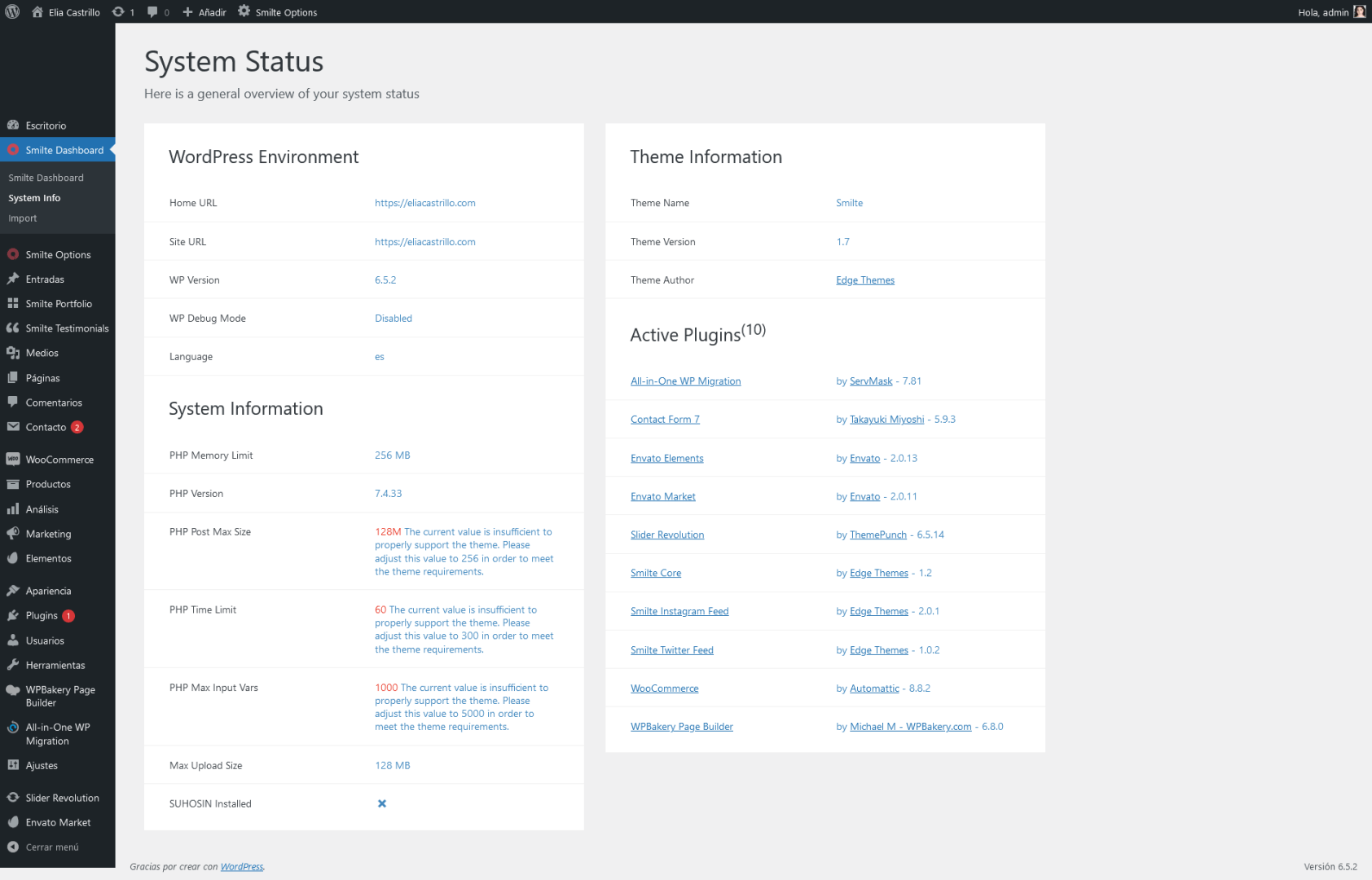Click the Ajustes settings icon
Image resolution: width=1372 pixels, height=880 pixels.
(13, 765)
